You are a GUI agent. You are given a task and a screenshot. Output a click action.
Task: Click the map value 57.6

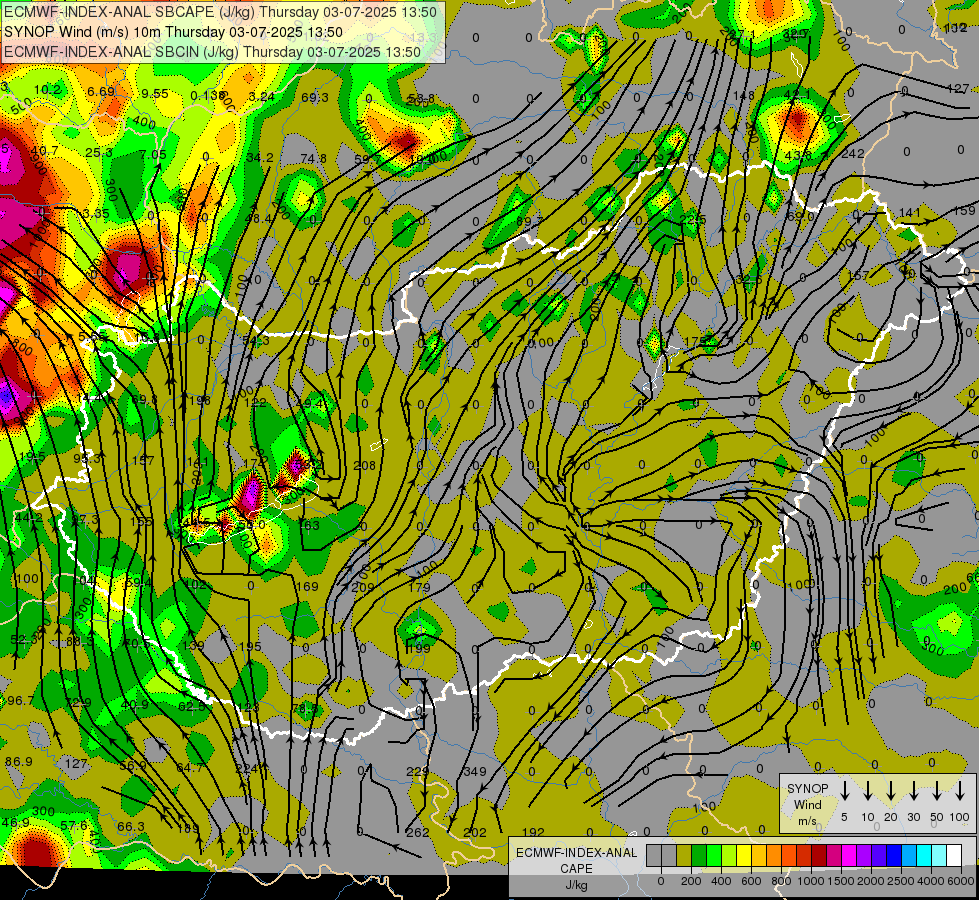(74, 825)
